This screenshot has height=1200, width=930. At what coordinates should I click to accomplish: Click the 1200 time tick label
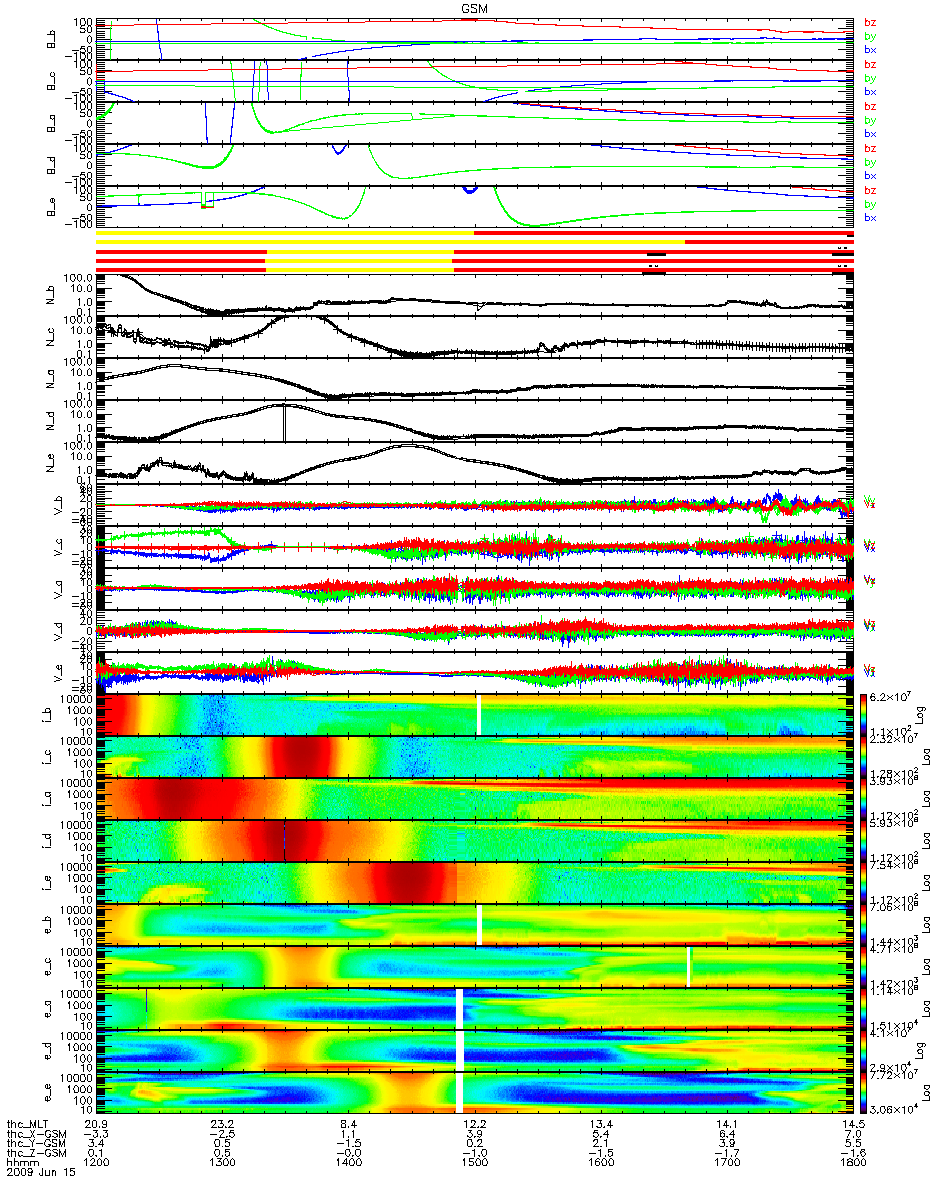click(x=95, y=1164)
